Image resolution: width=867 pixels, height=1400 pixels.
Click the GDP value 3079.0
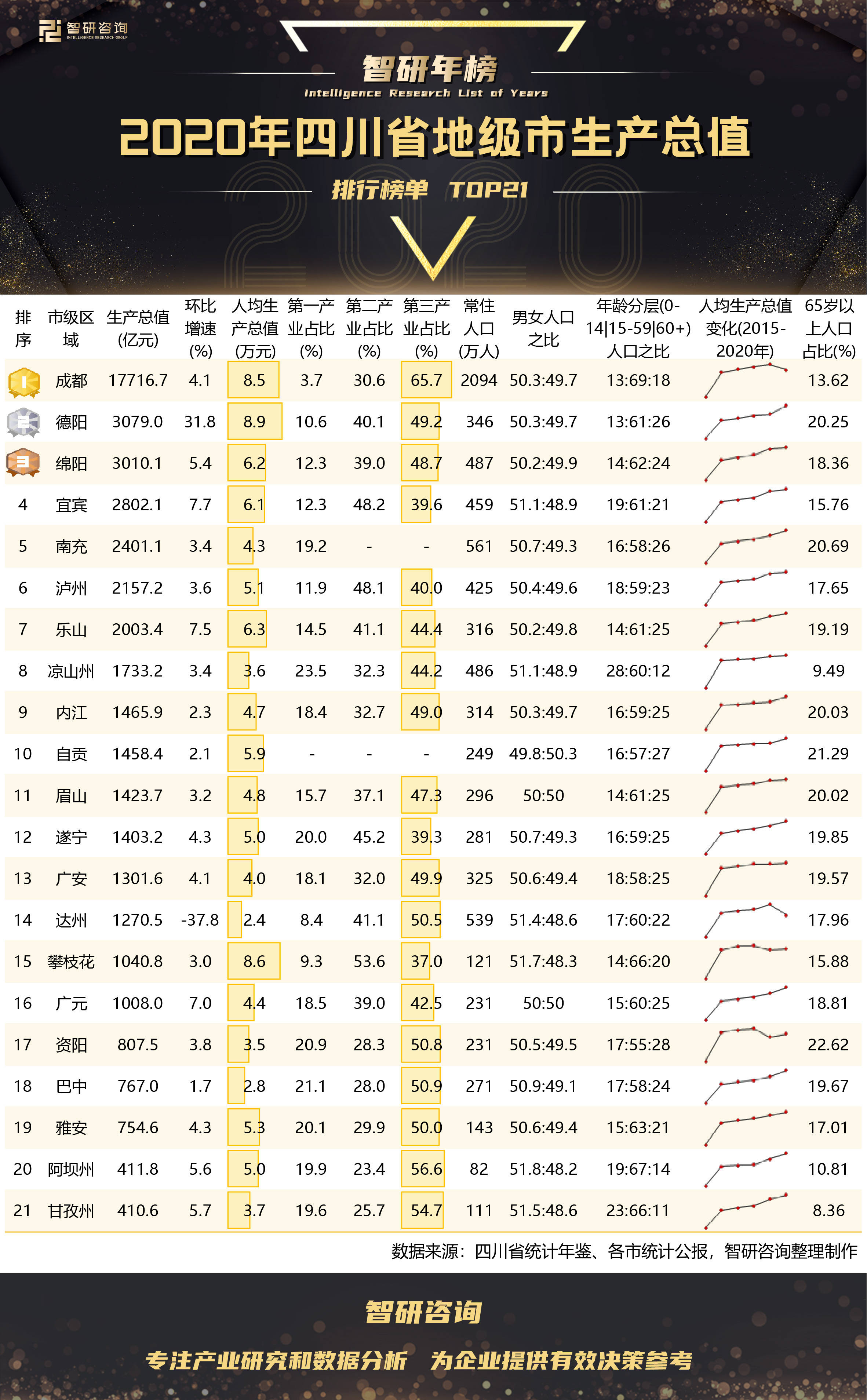138,422
